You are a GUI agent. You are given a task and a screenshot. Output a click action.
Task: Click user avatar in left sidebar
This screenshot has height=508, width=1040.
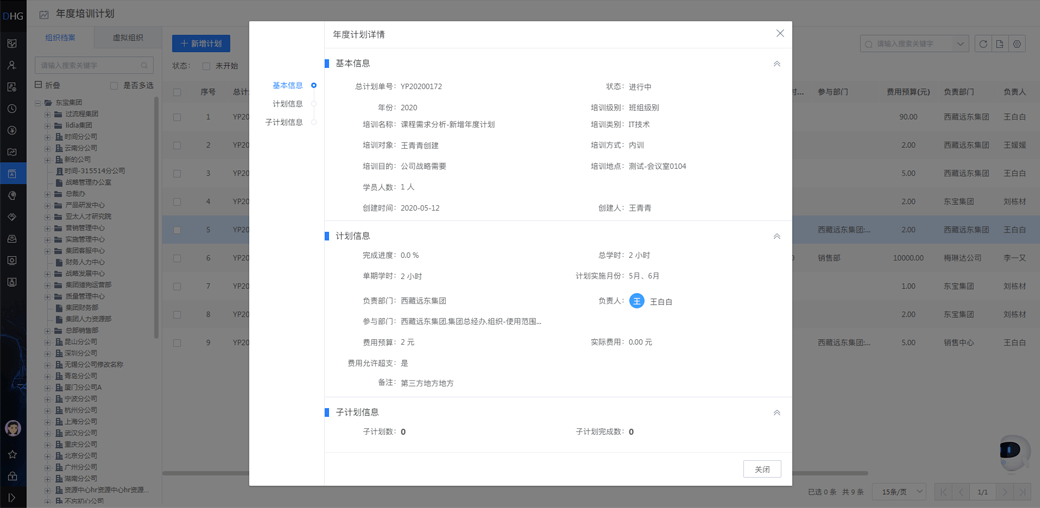13,428
